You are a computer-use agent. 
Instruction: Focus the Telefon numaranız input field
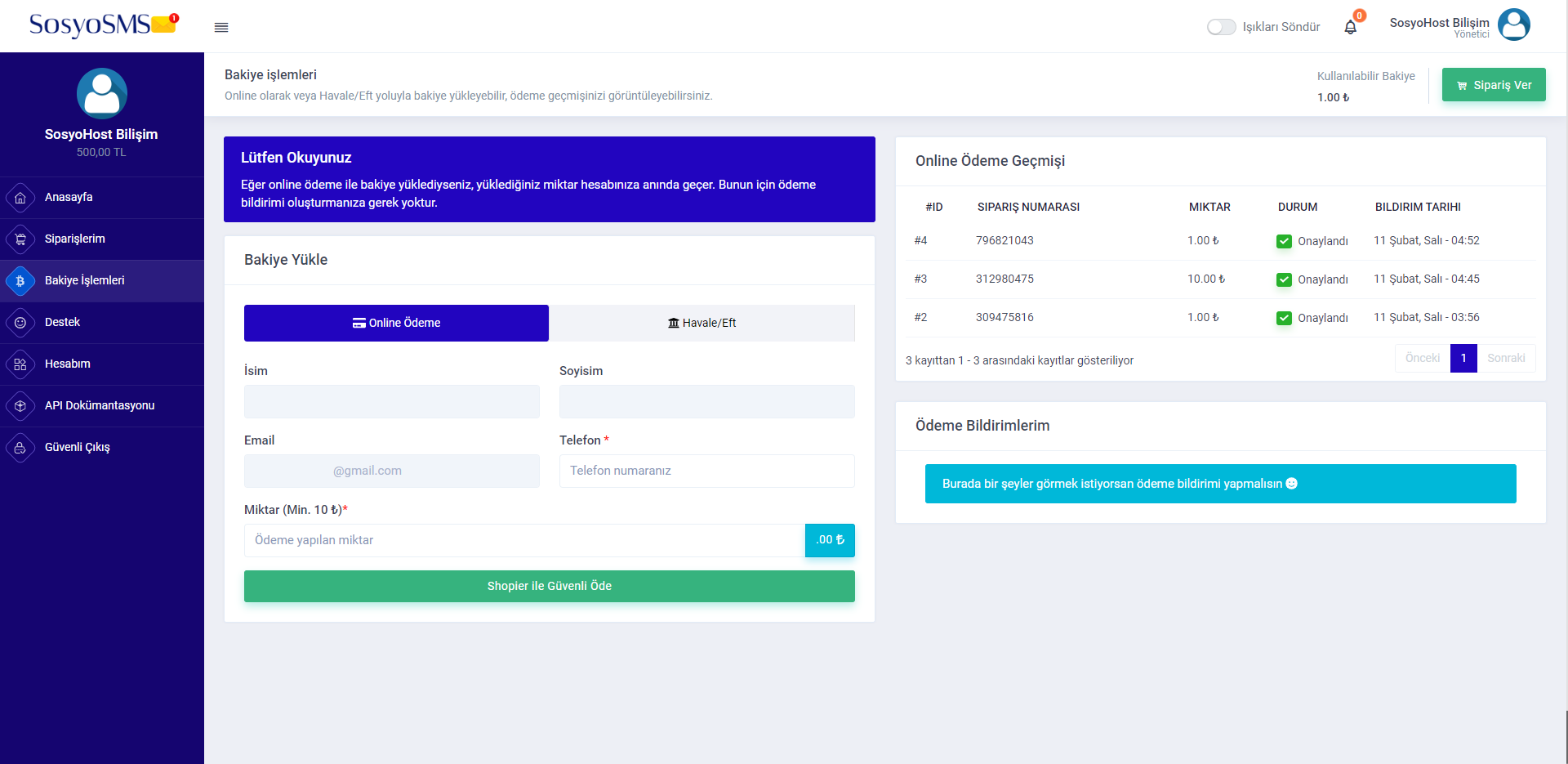click(706, 471)
